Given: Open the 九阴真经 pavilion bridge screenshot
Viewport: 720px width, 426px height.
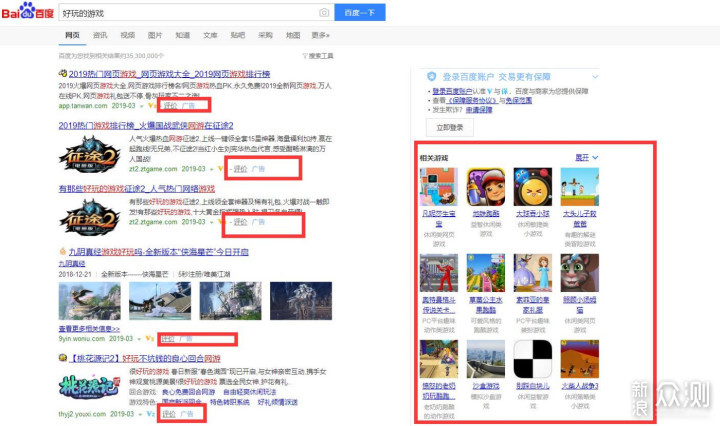Looking at the screenshot, I should 160,301.
